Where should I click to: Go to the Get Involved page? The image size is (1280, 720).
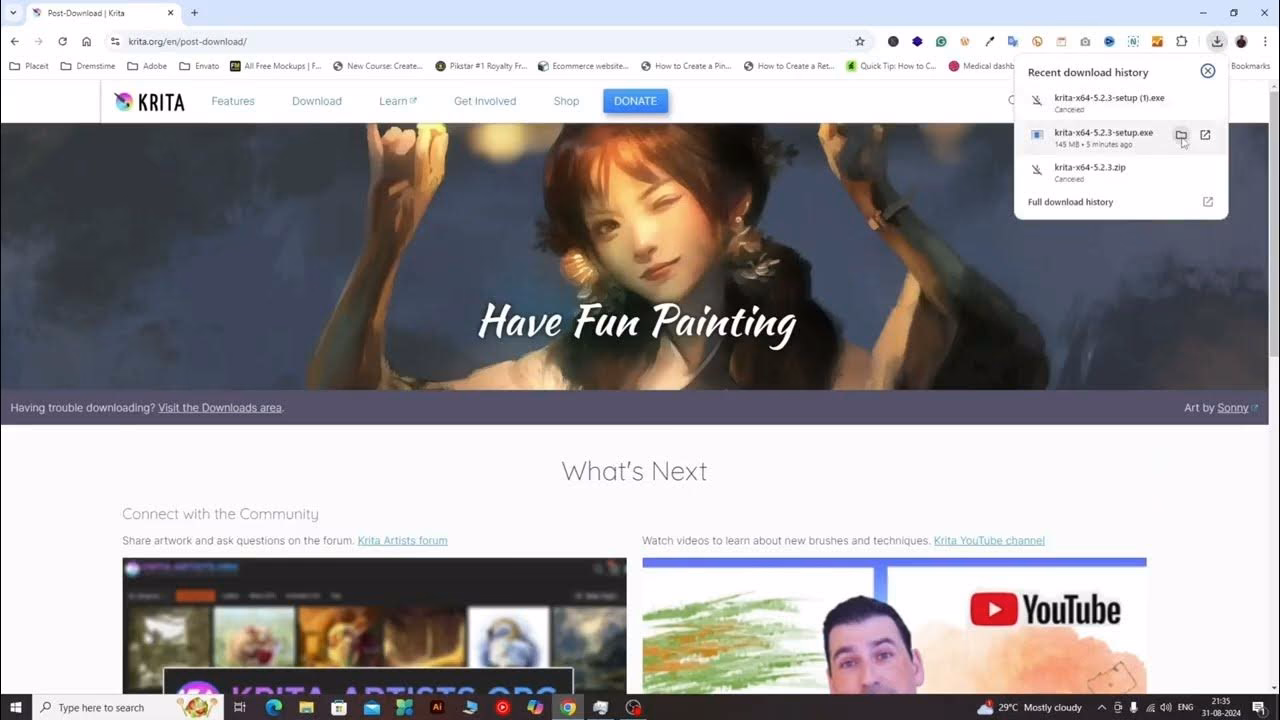point(485,101)
